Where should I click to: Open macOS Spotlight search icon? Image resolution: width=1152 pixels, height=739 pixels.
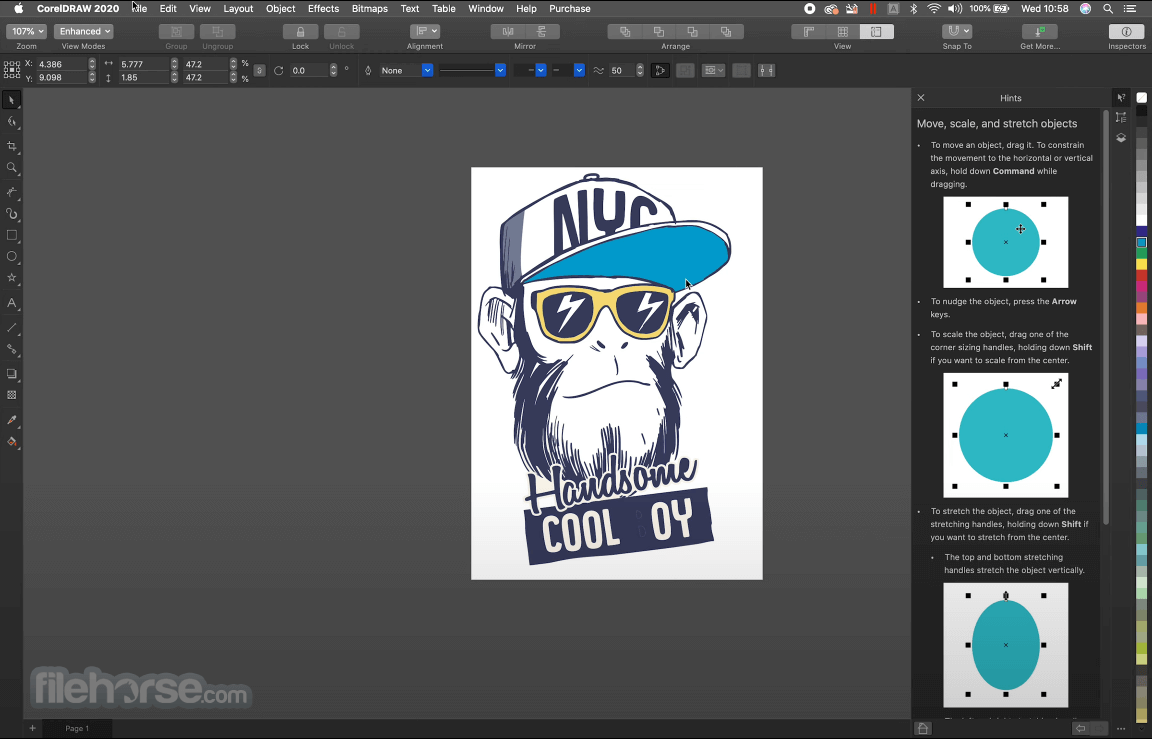tap(1108, 9)
